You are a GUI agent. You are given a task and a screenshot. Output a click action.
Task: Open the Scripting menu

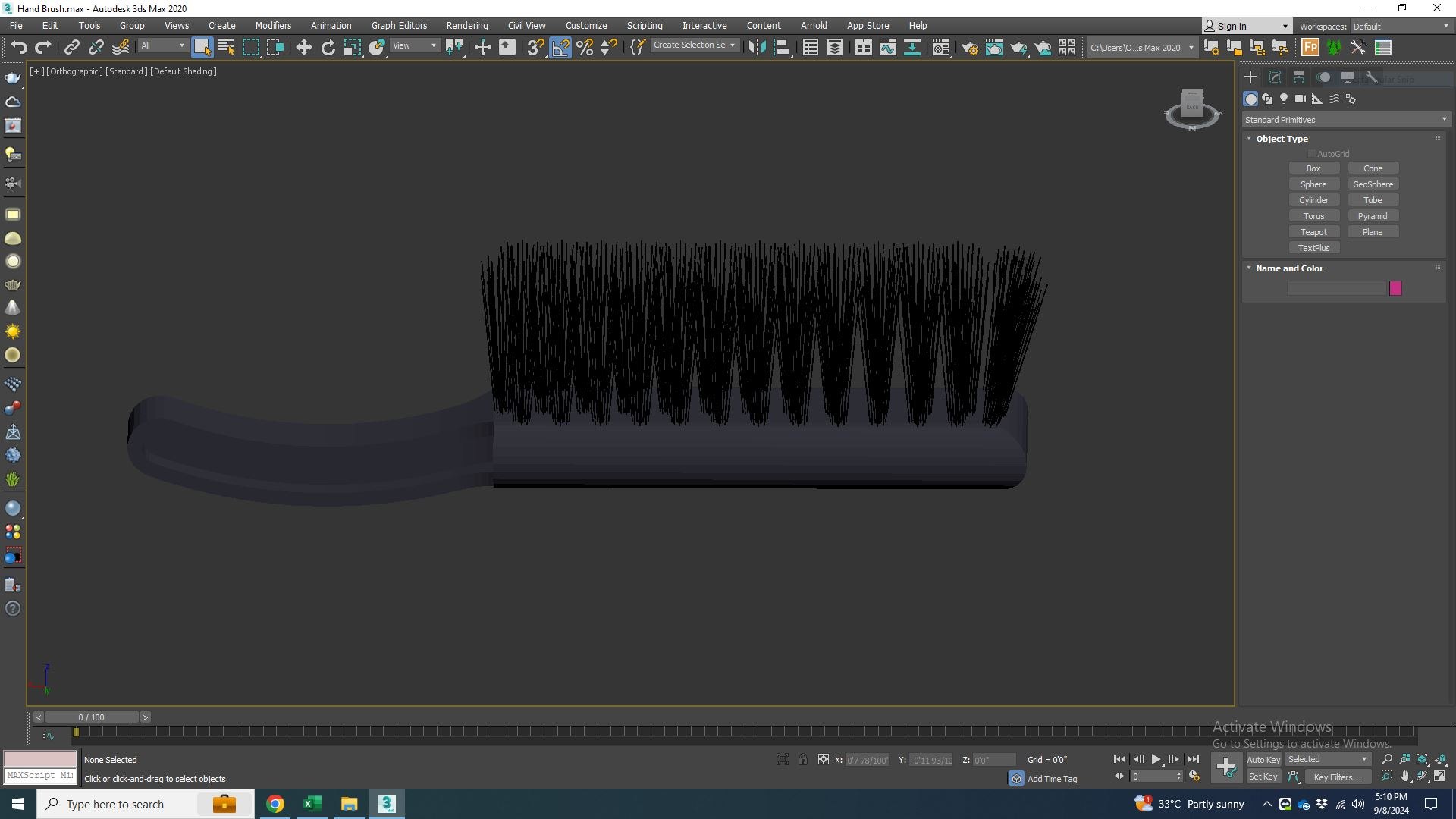pyautogui.click(x=645, y=26)
